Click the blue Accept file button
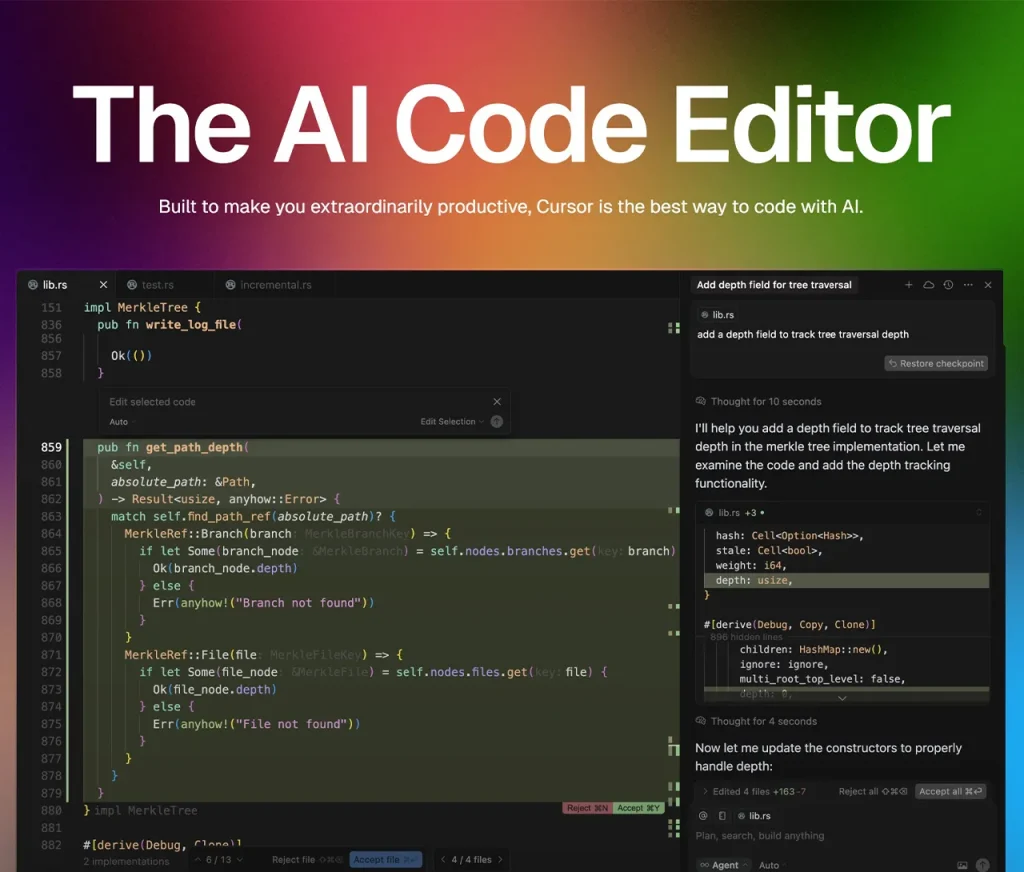 click(x=385, y=860)
